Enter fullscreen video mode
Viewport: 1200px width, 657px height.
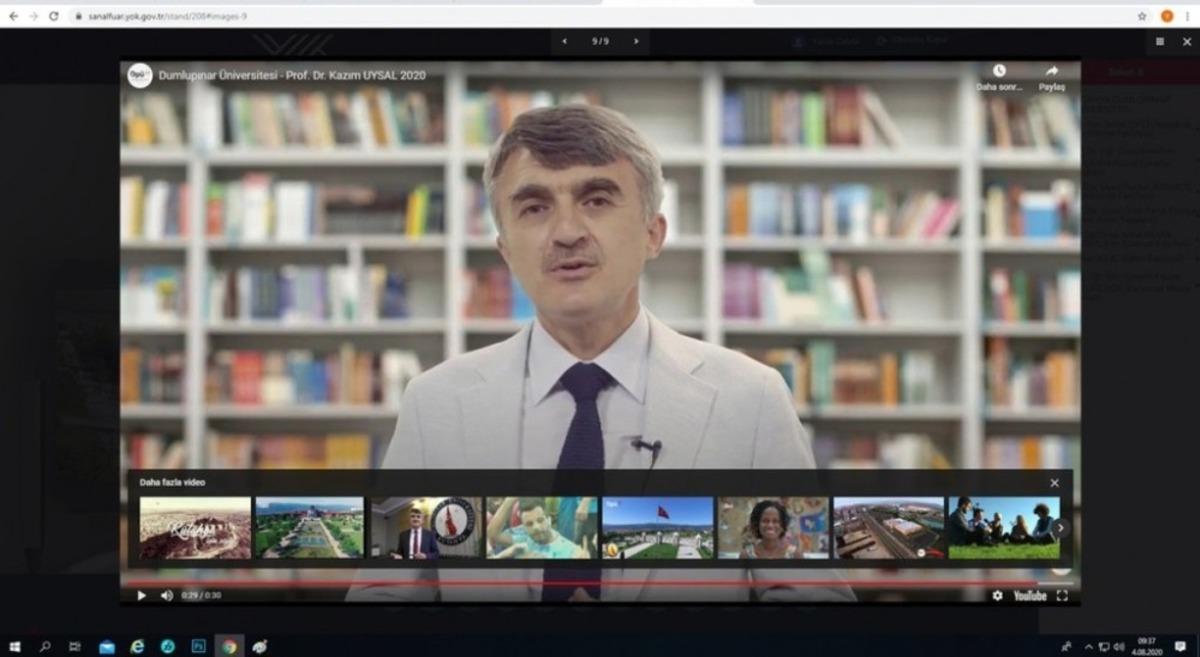[x=1062, y=595]
